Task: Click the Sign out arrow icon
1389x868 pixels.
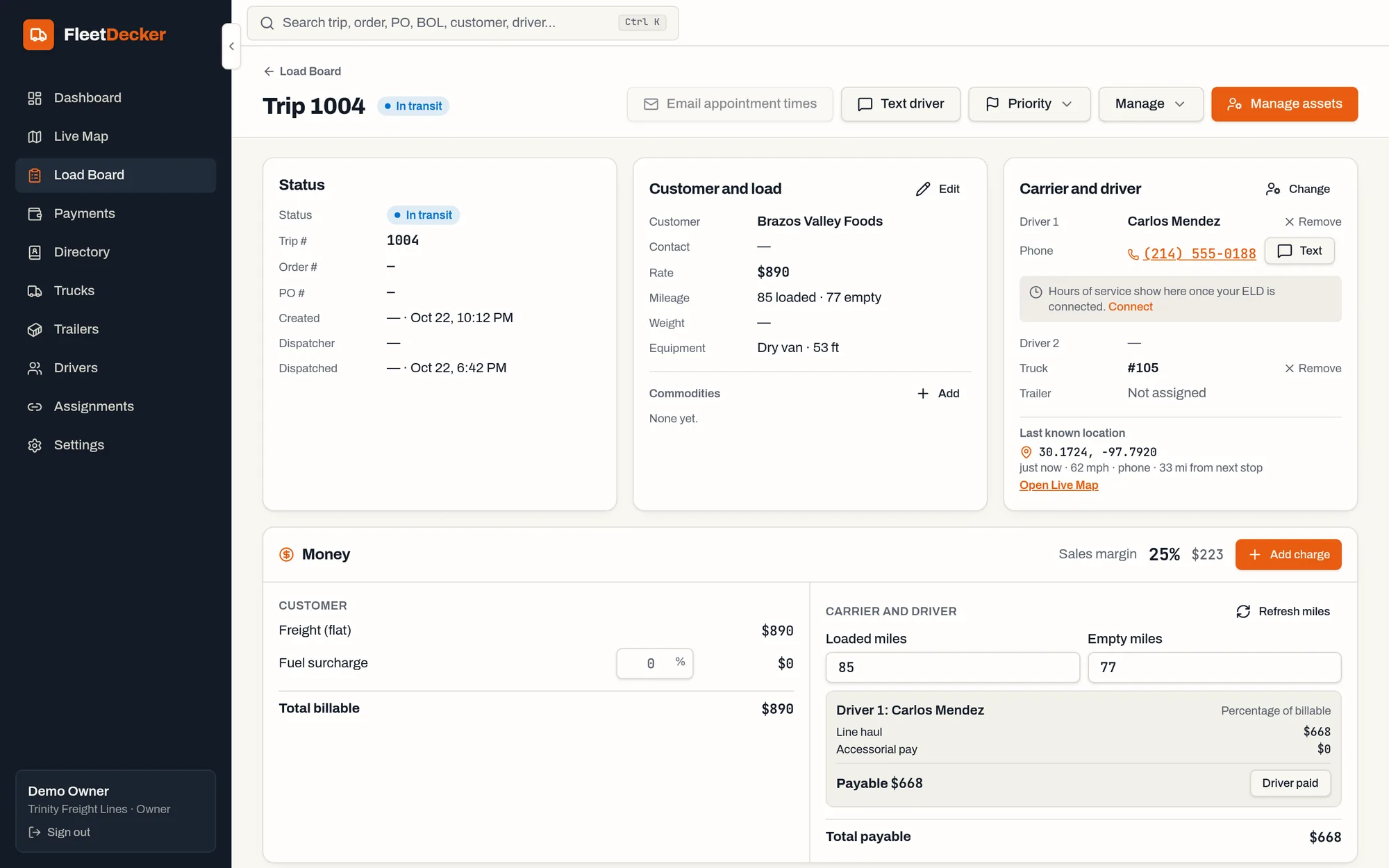Action: tap(34, 832)
